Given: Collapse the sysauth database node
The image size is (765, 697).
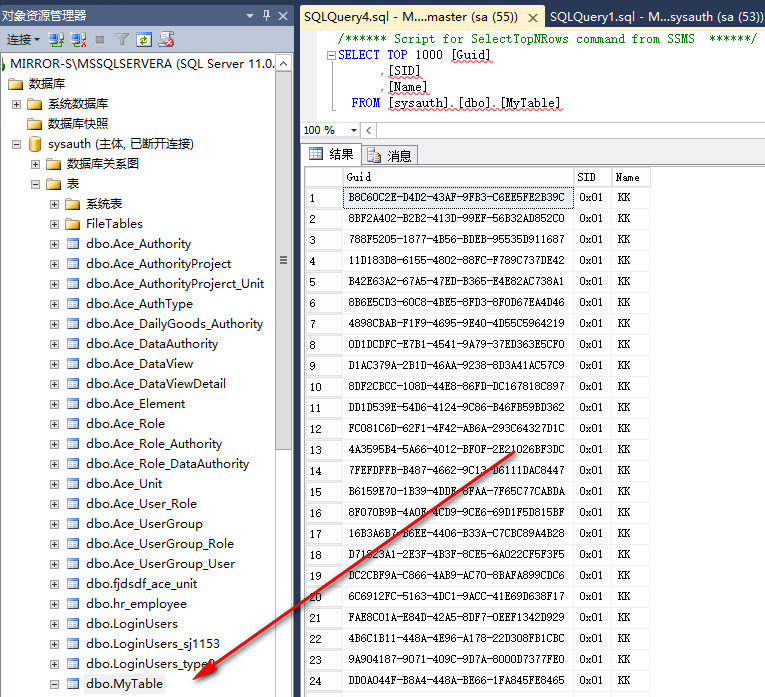Looking at the screenshot, I should (x=17, y=144).
